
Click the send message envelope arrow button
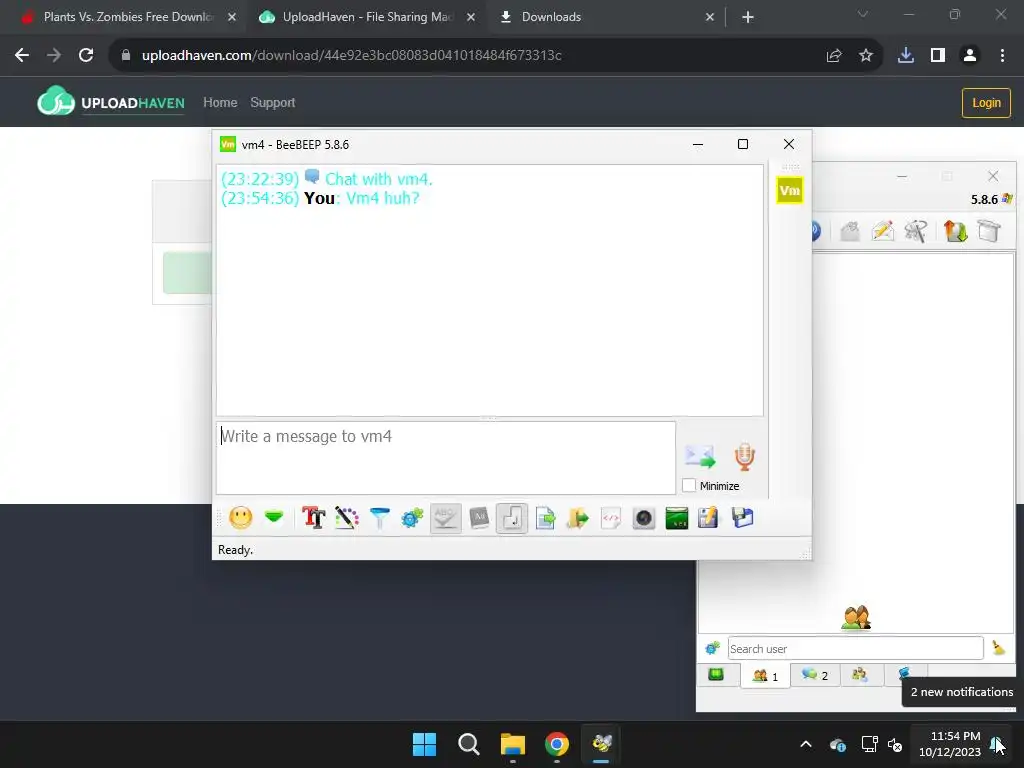pos(699,456)
